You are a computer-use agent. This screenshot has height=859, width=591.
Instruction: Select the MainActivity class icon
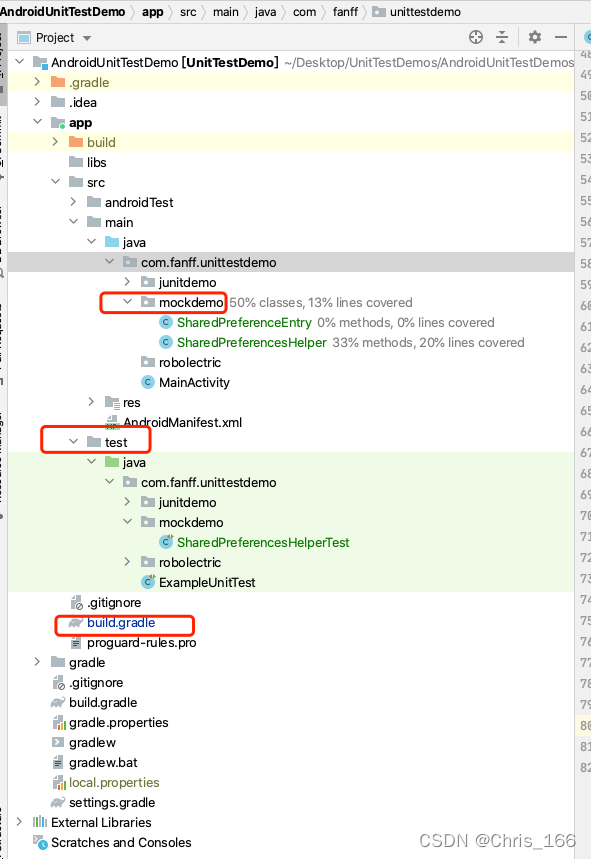148,382
